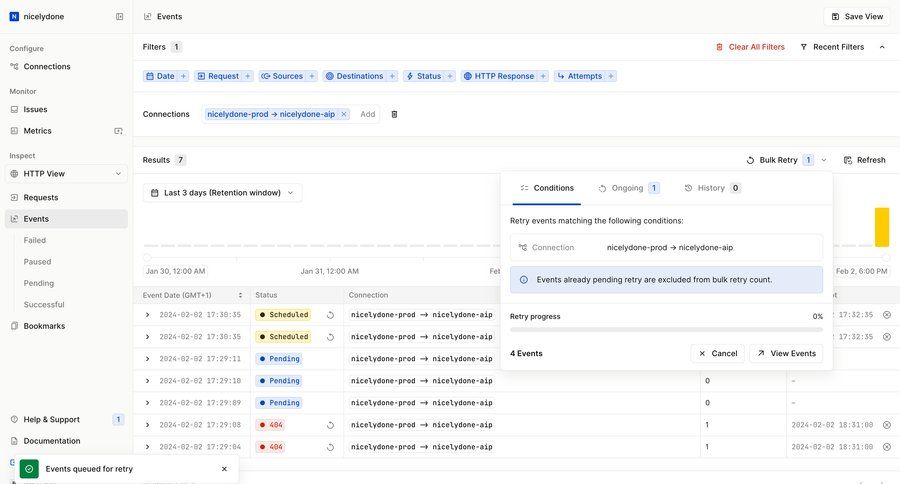Delete the connection filter with trash icon

pos(394,115)
